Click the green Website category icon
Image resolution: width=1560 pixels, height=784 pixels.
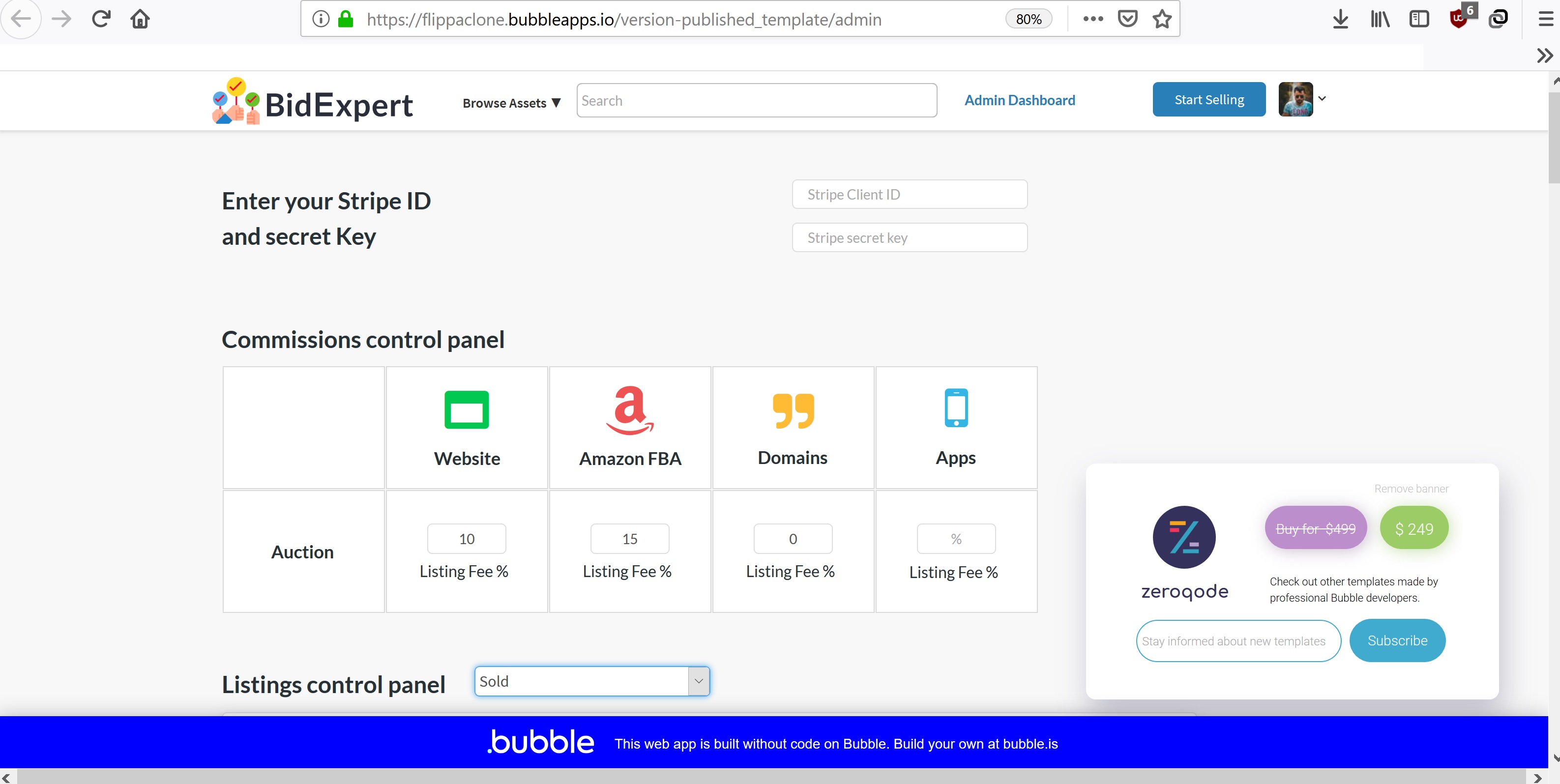coord(466,409)
